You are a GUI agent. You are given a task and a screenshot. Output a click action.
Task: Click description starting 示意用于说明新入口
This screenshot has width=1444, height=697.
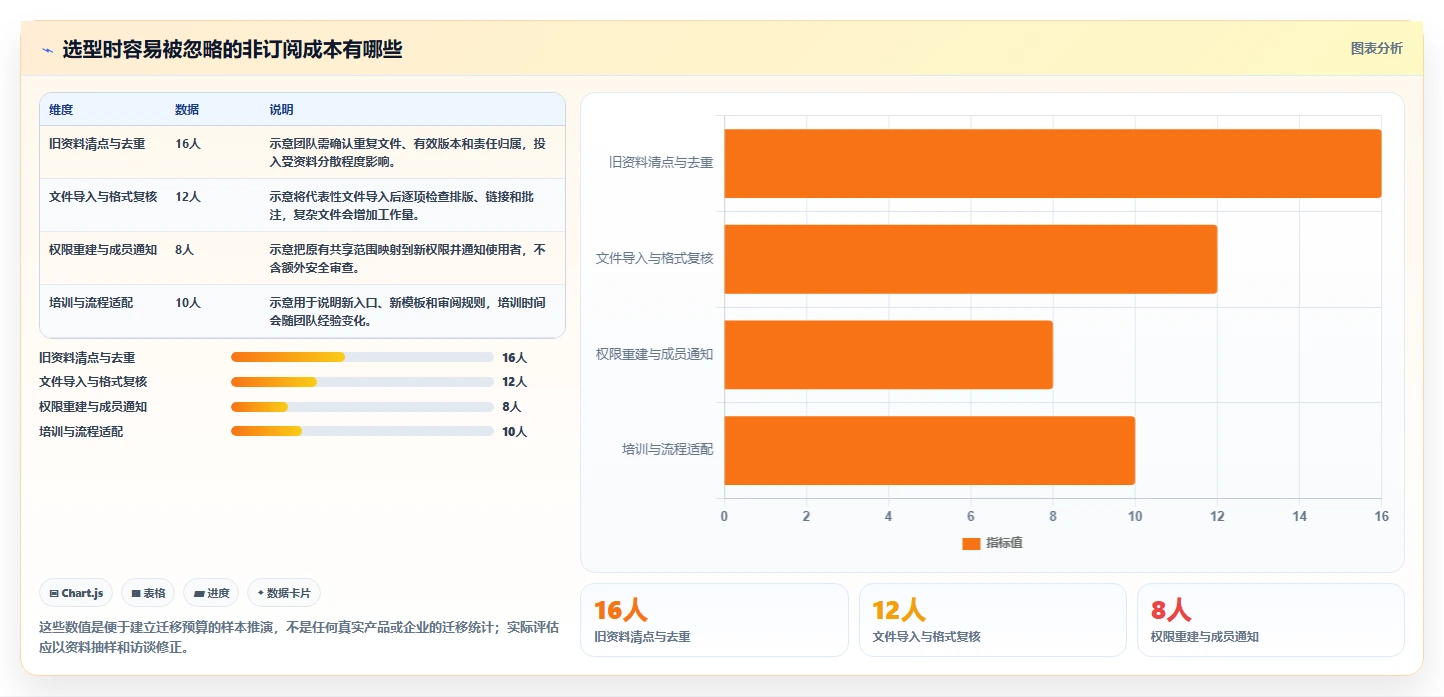408,312
